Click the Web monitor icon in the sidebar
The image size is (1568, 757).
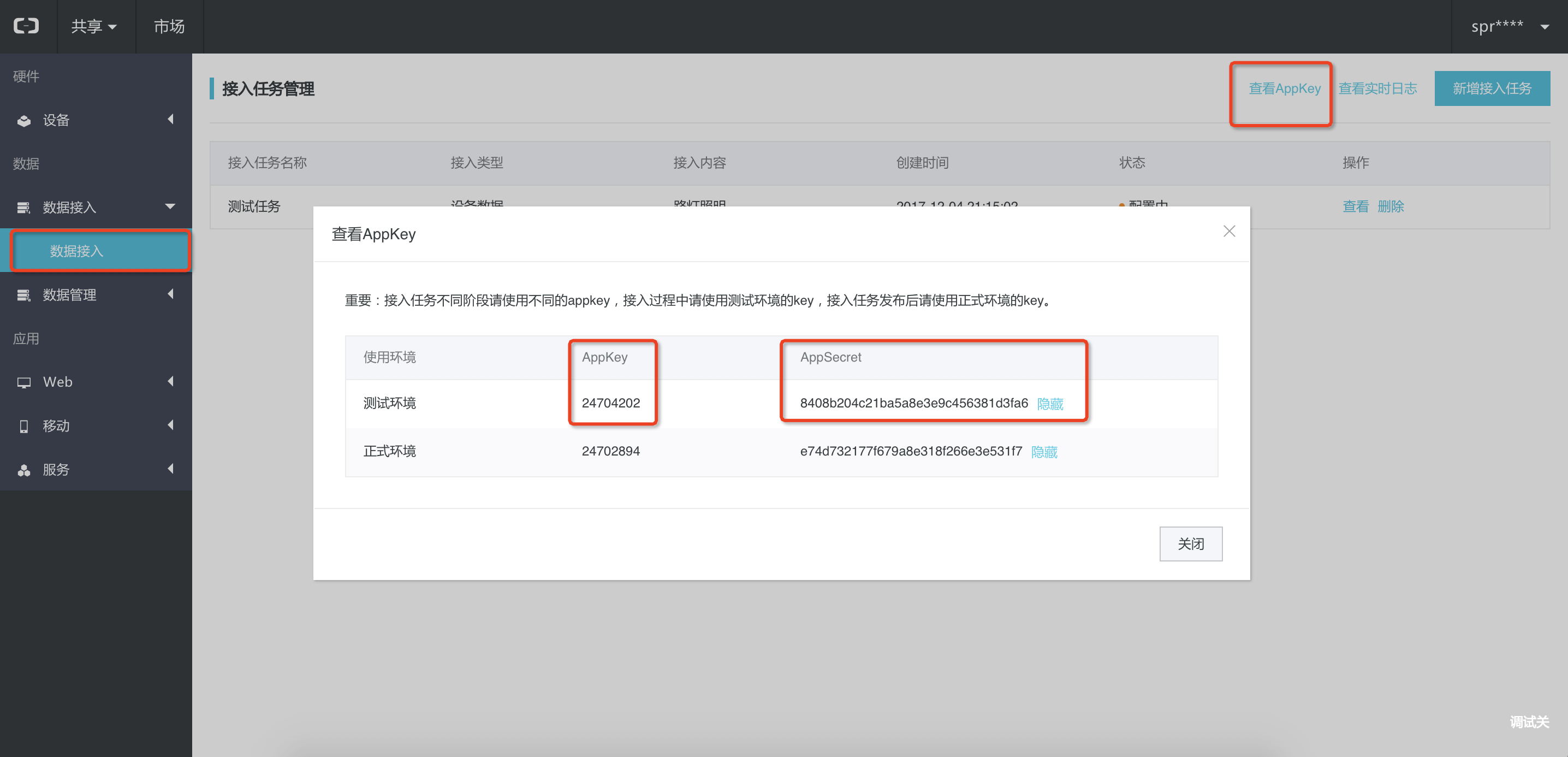23,382
